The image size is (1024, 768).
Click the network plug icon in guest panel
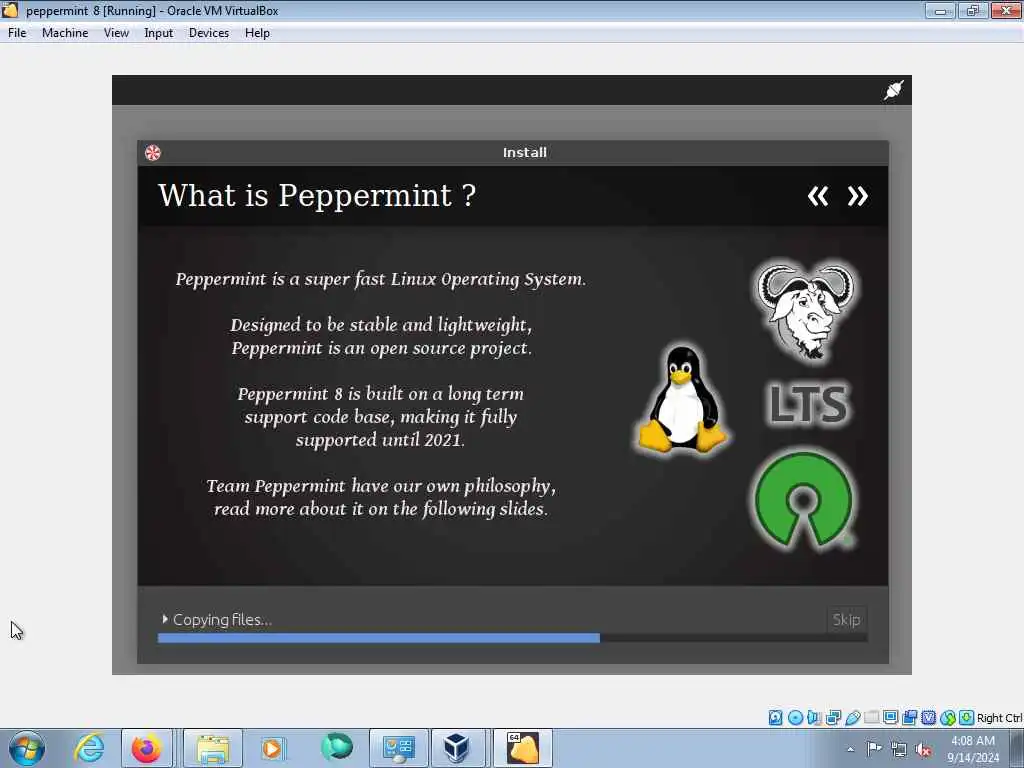(x=893, y=90)
